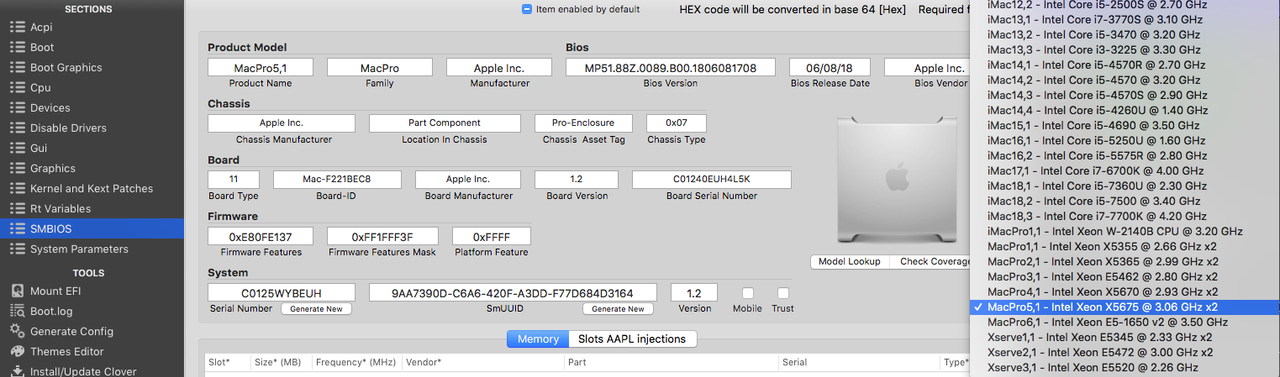Edit the Family field
The image size is (1280, 377).
[380, 68]
